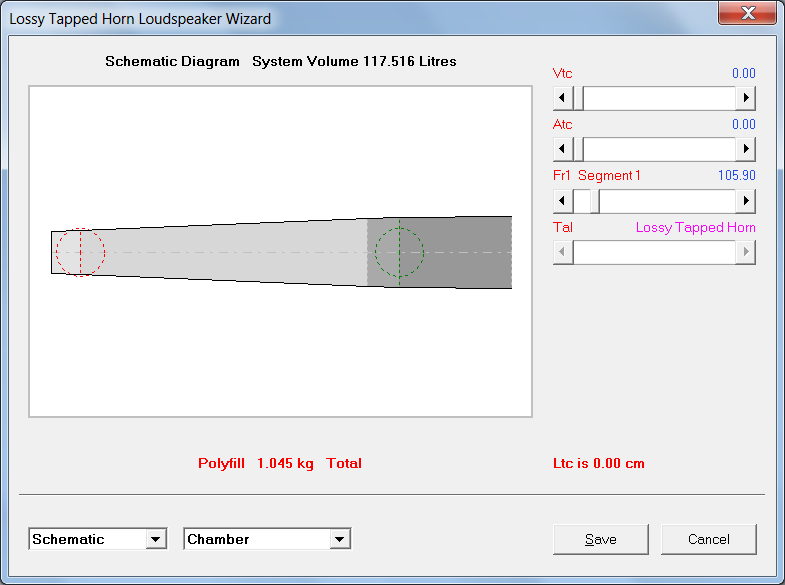The height and width of the screenshot is (585, 785).
Task: Click the Atc slider thumb
Action: [578, 149]
